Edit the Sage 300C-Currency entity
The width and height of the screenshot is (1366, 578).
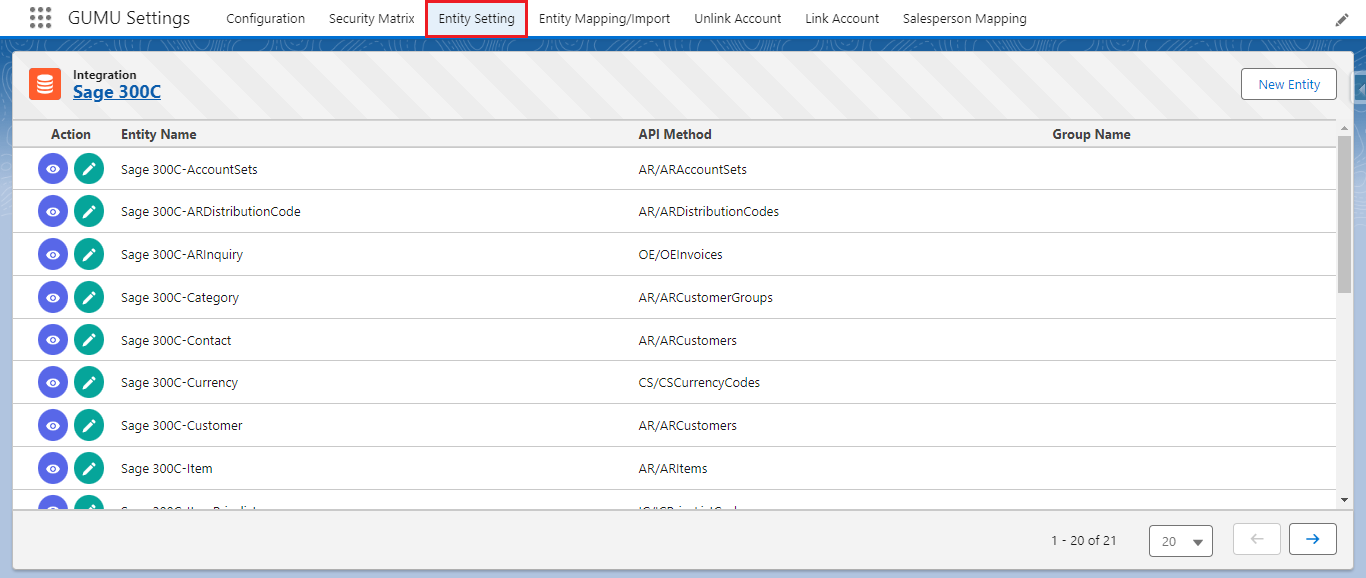(89, 382)
